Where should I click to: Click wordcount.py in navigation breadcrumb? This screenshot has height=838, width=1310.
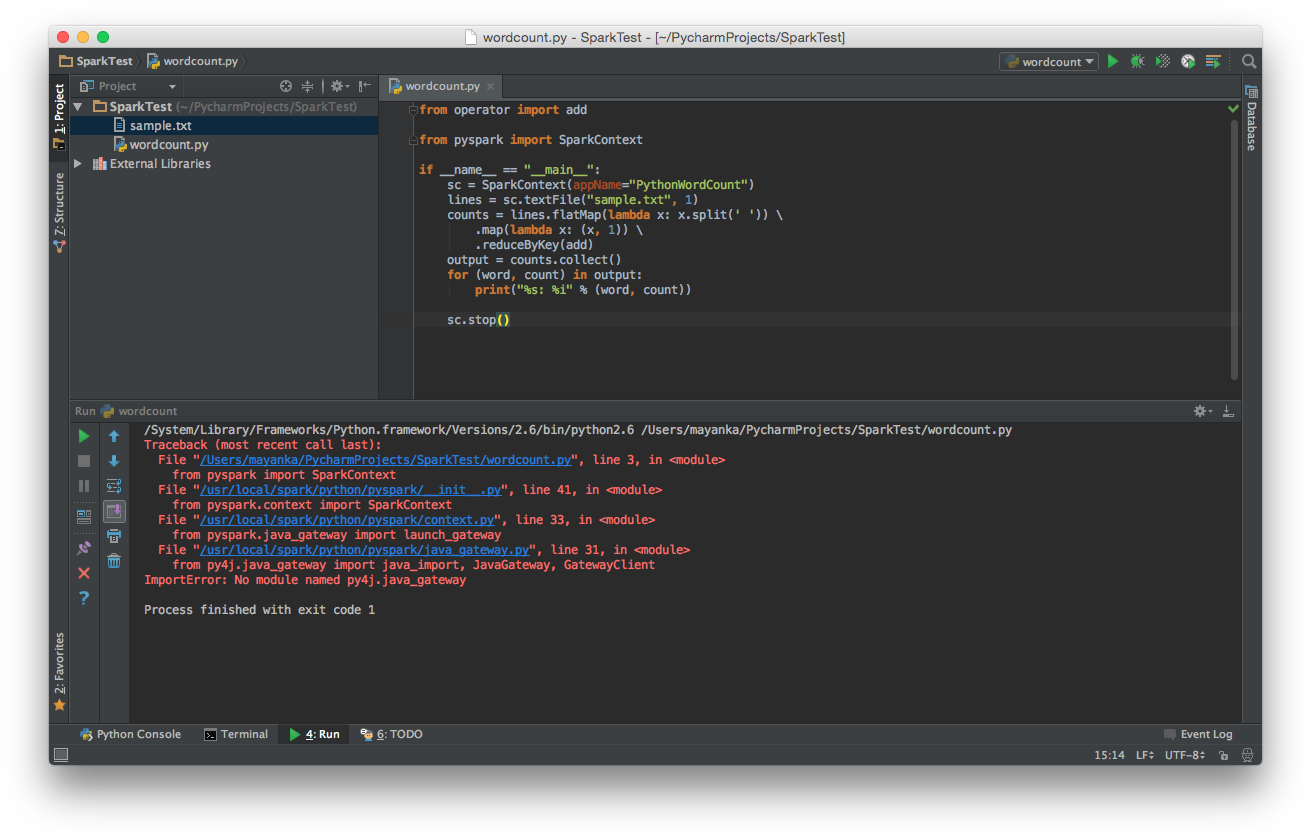192,61
